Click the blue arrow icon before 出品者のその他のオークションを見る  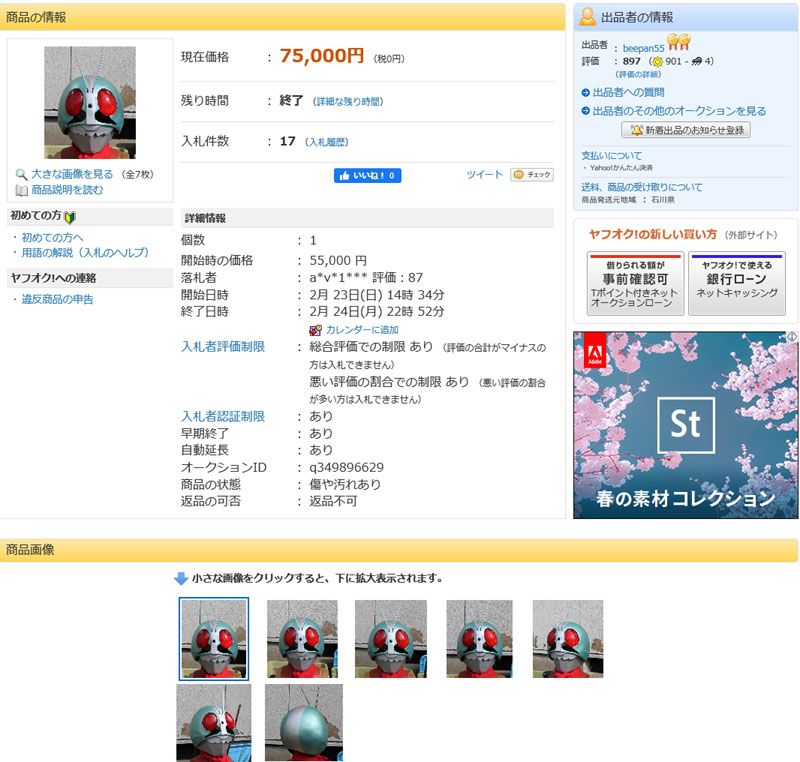586,111
